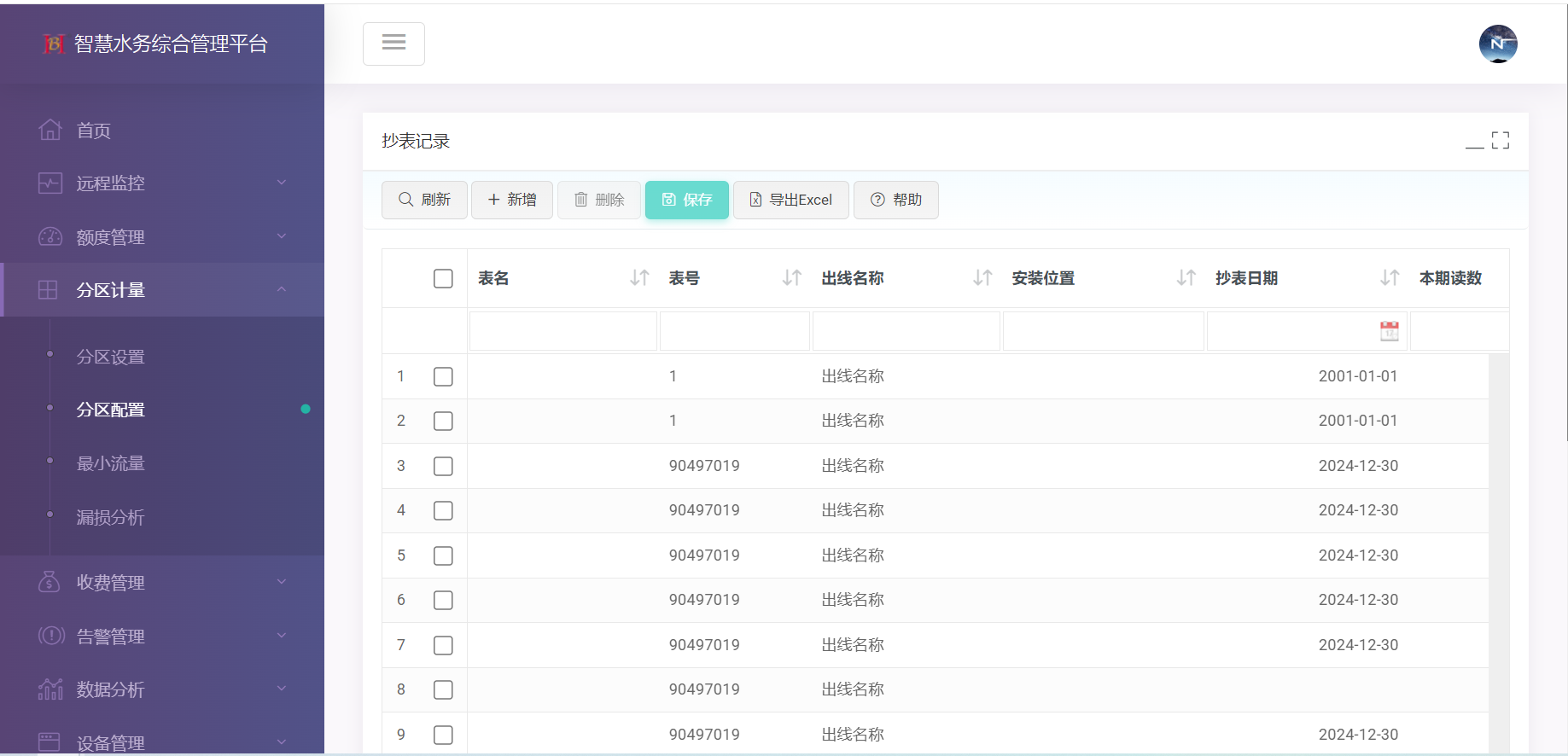
Task: Open the user avatar profile menu
Action: pyautogui.click(x=1497, y=44)
